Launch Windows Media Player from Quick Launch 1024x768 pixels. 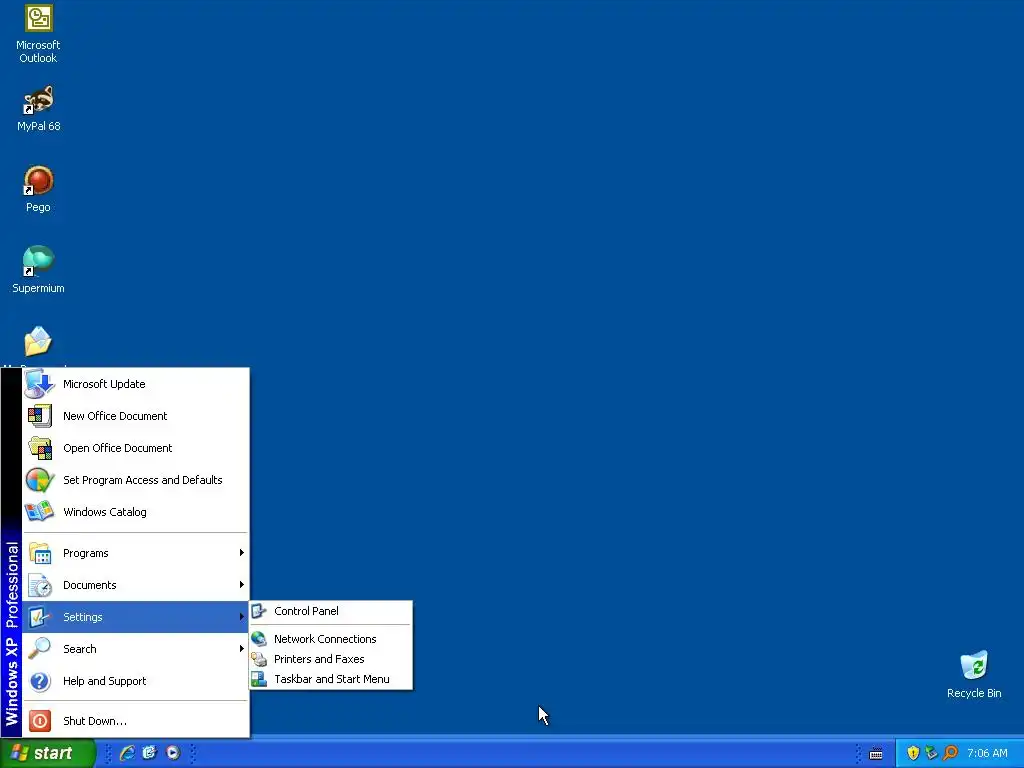point(172,753)
